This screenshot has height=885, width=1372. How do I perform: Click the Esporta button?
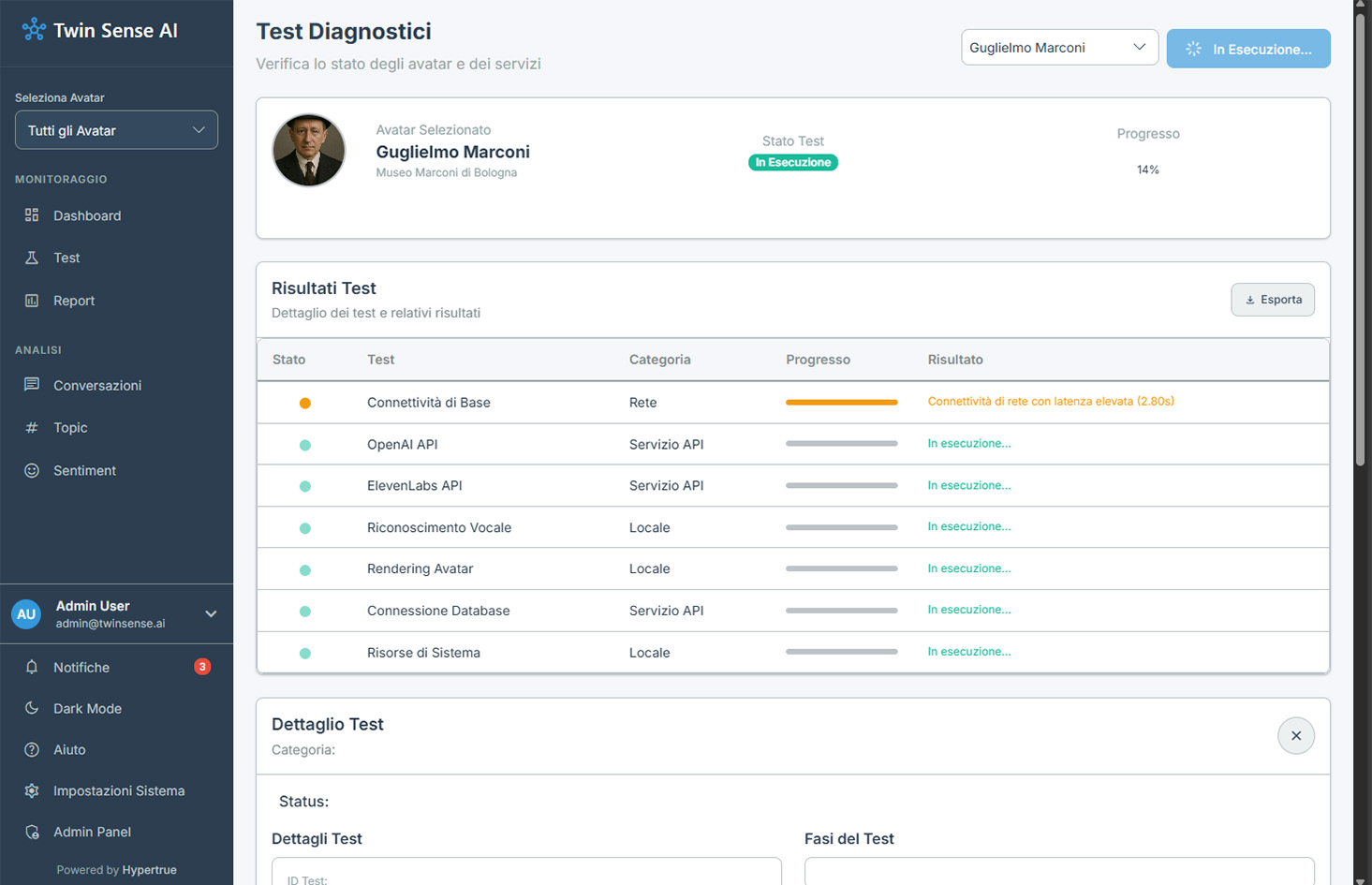point(1272,300)
